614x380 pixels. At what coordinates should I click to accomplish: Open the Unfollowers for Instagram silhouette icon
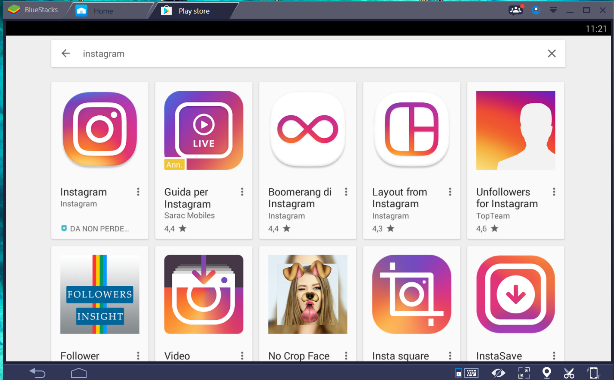pos(515,130)
